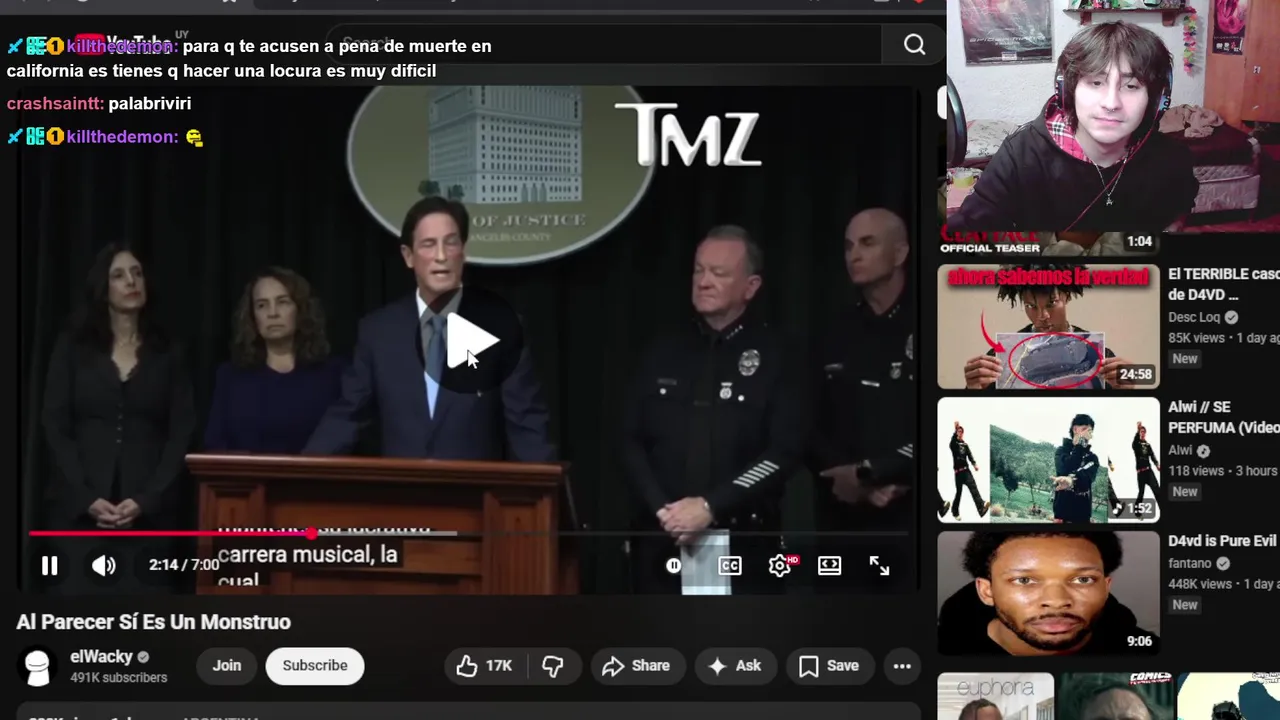1280x720 pixels.
Task: Click the Join membership button
Action: (226, 666)
